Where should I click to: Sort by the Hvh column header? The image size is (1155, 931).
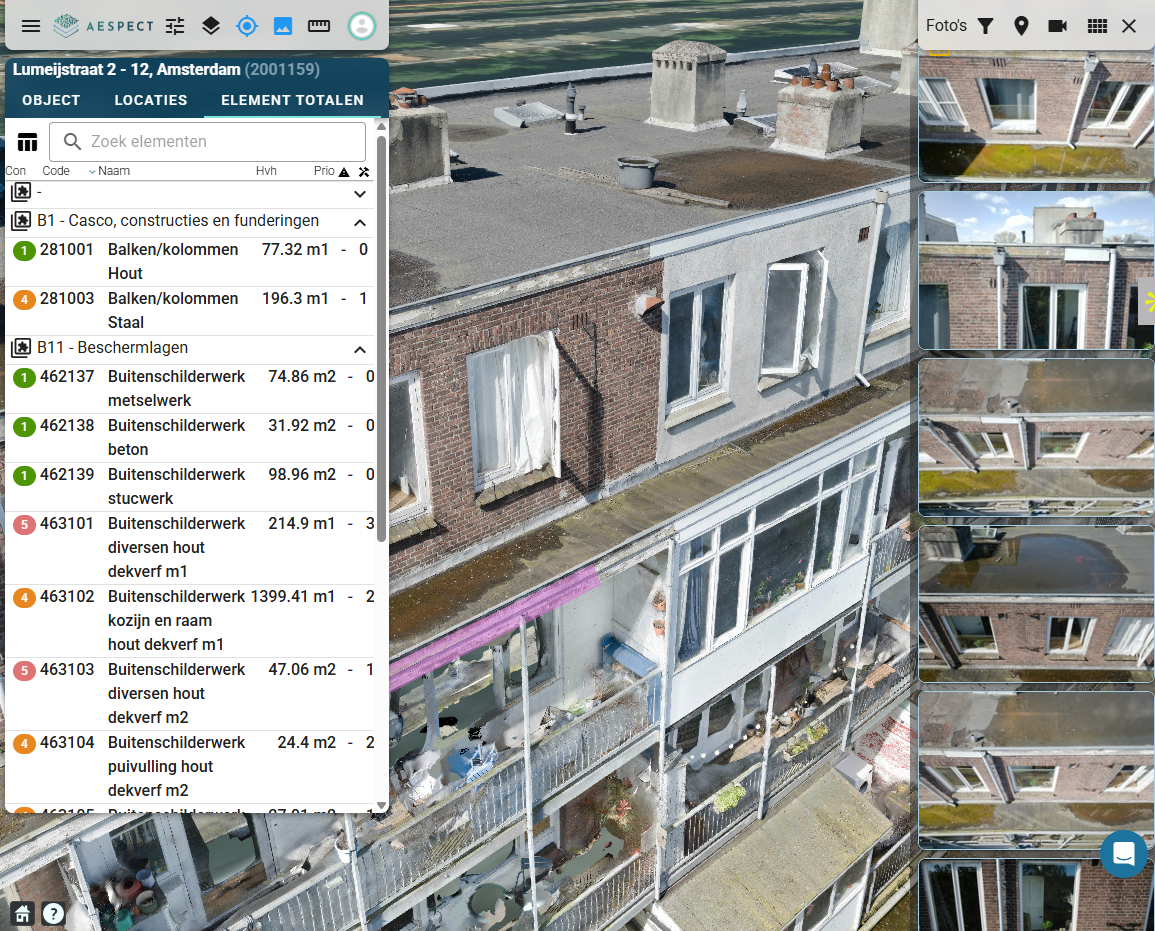coord(266,171)
